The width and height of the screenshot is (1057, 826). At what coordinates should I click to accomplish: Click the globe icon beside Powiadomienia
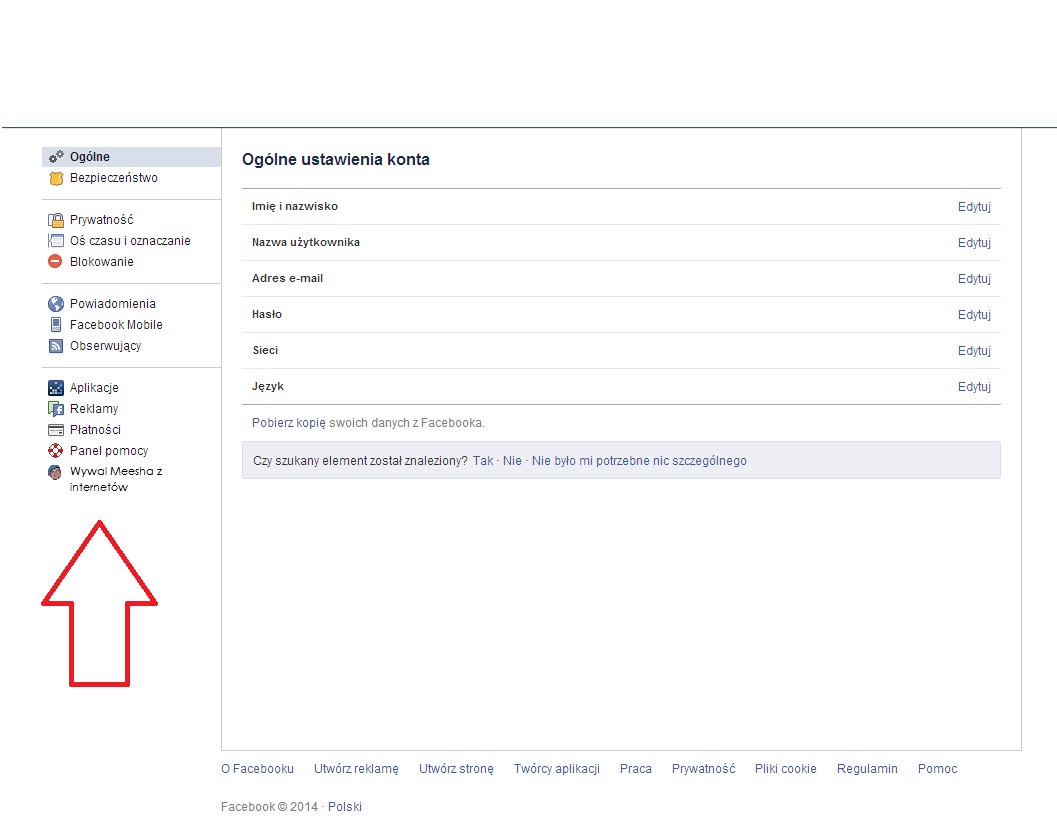pos(56,304)
